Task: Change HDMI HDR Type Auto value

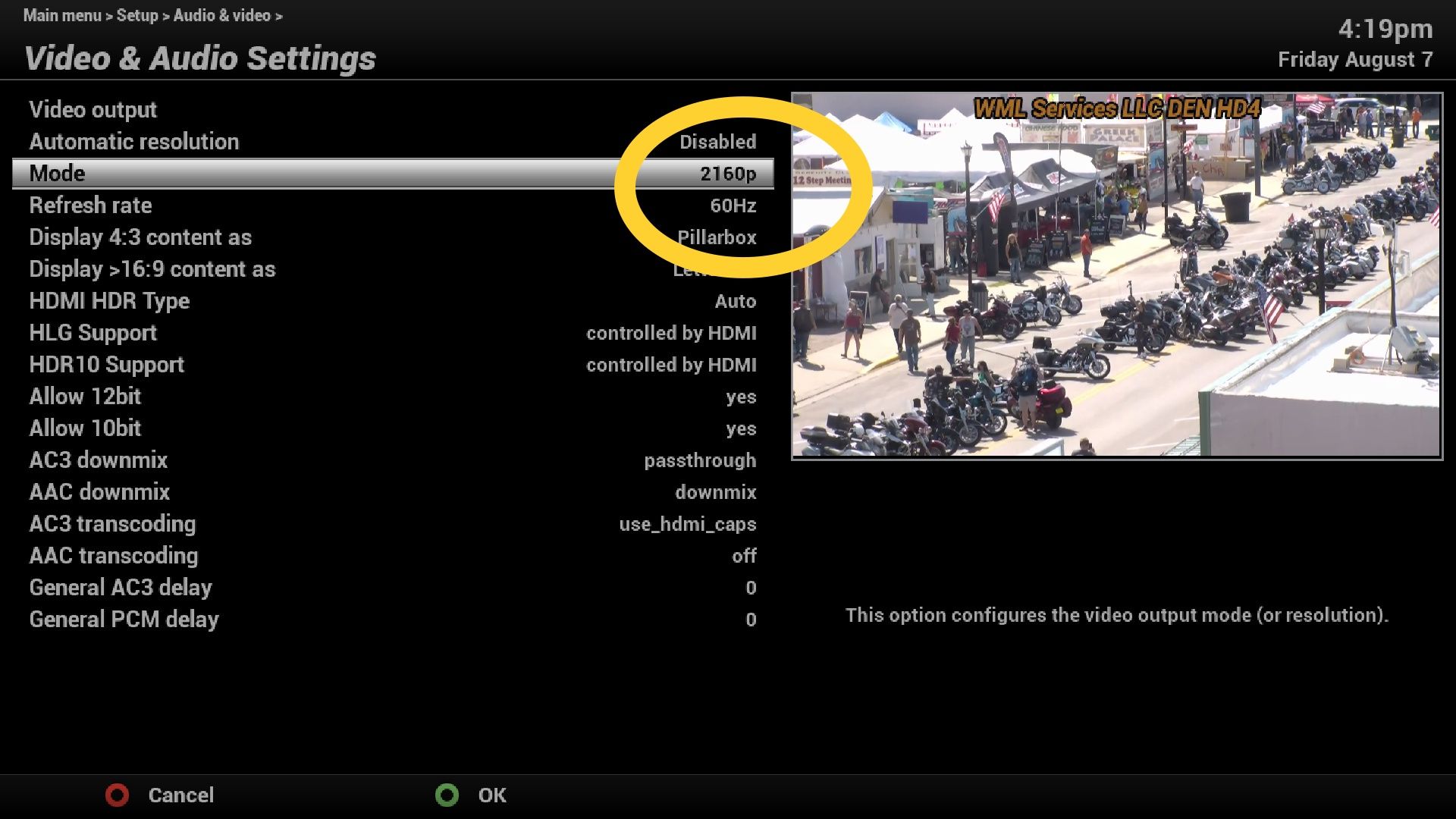Action: [x=735, y=301]
